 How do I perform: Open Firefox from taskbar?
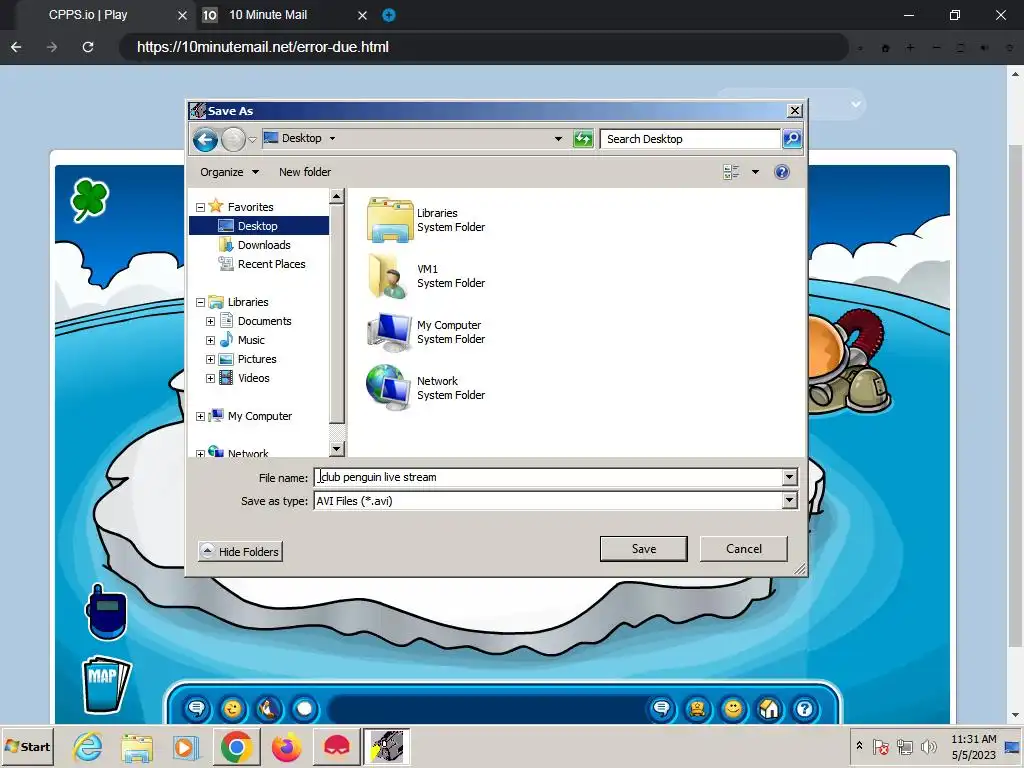(x=287, y=747)
